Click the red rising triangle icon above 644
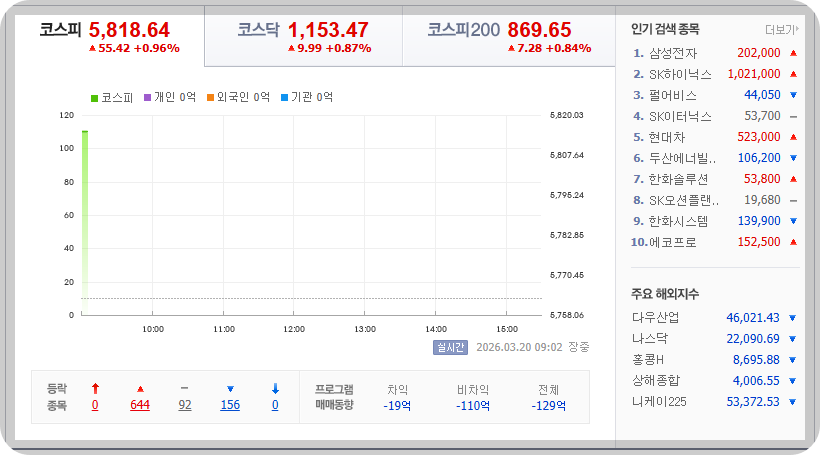Image resolution: width=820 pixels, height=455 pixels. 140,389
